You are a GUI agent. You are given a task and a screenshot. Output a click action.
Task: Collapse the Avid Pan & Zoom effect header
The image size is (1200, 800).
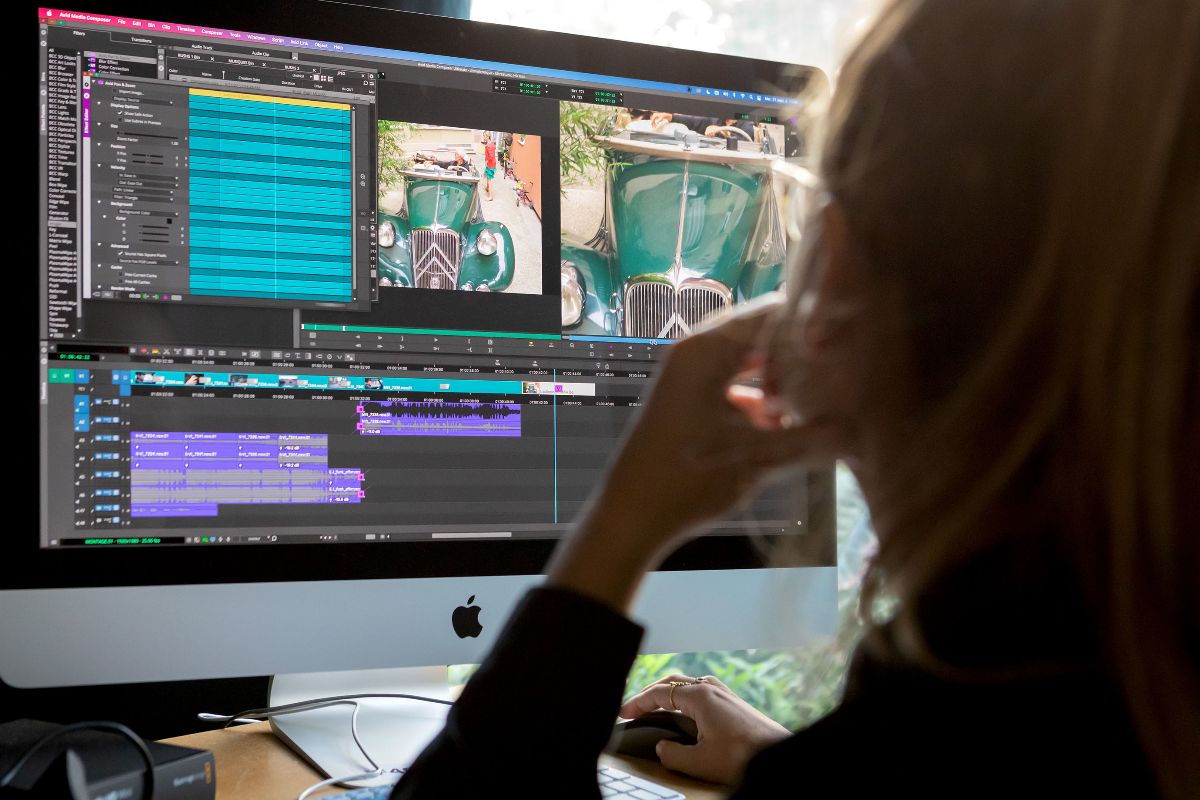click(94, 82)
